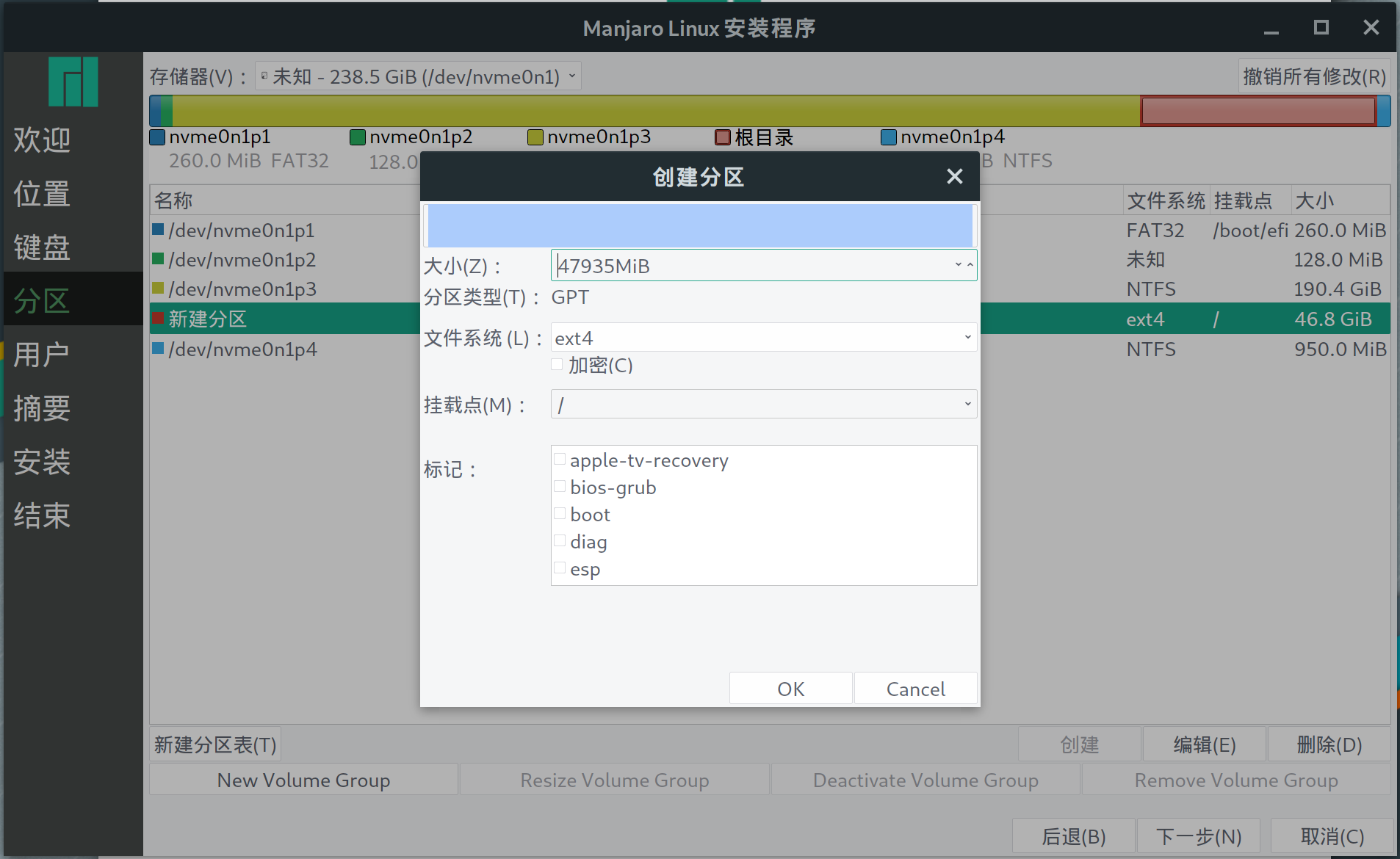Click the 后退(B) back button
Image resolution: width=1400 pixels, height=859 pixels.
(x=1073, y=836)
